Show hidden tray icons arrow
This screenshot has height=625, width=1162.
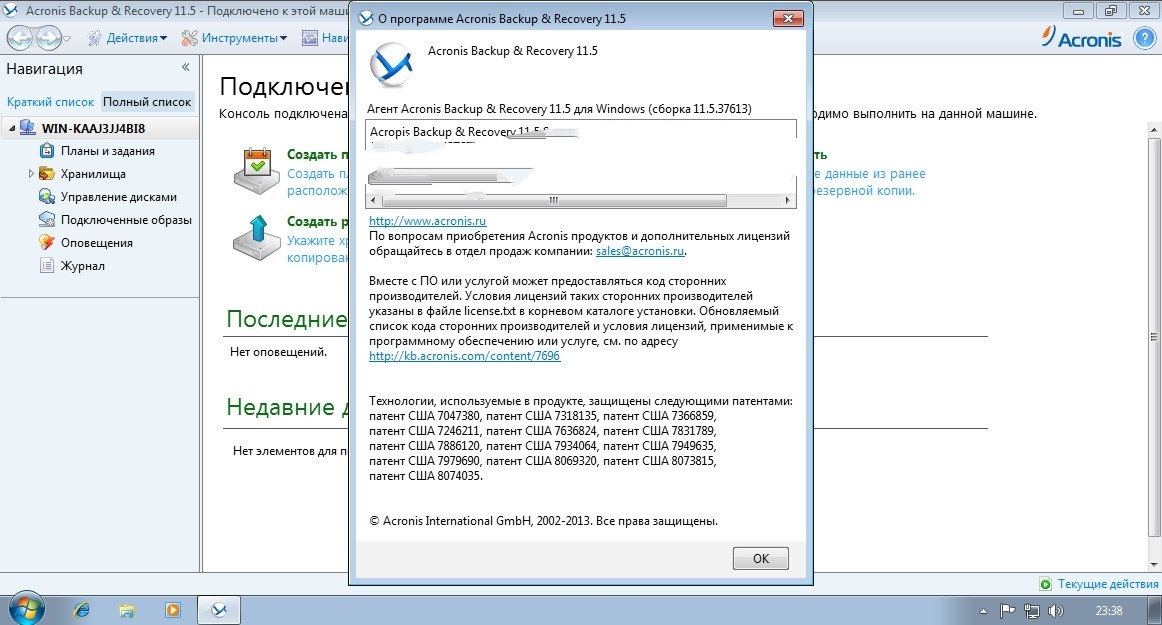click(x=983, y=611)
